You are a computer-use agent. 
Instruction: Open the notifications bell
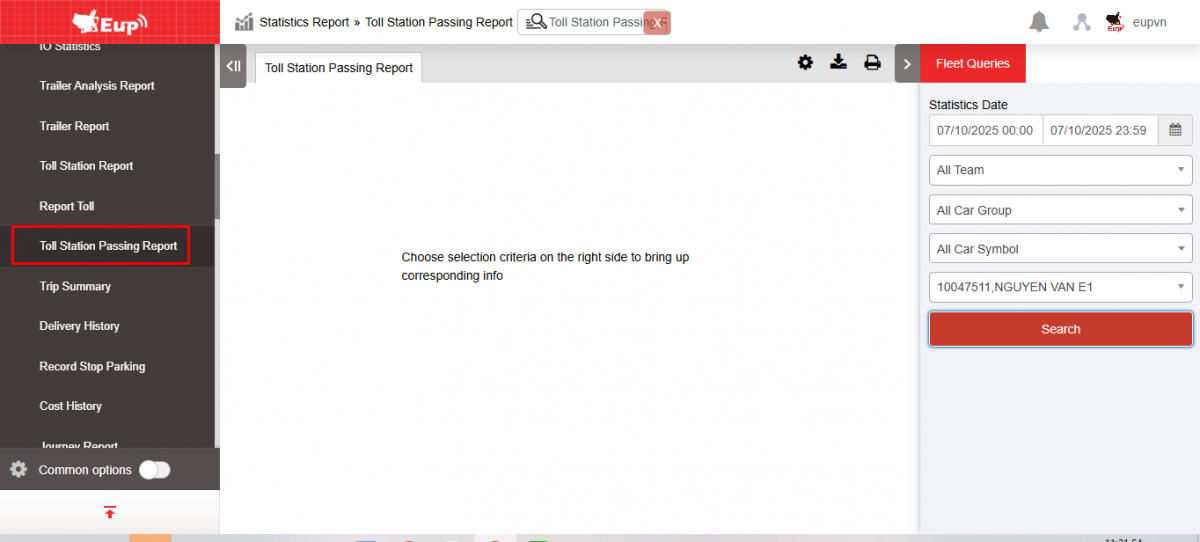click(x=1039, y=22)
